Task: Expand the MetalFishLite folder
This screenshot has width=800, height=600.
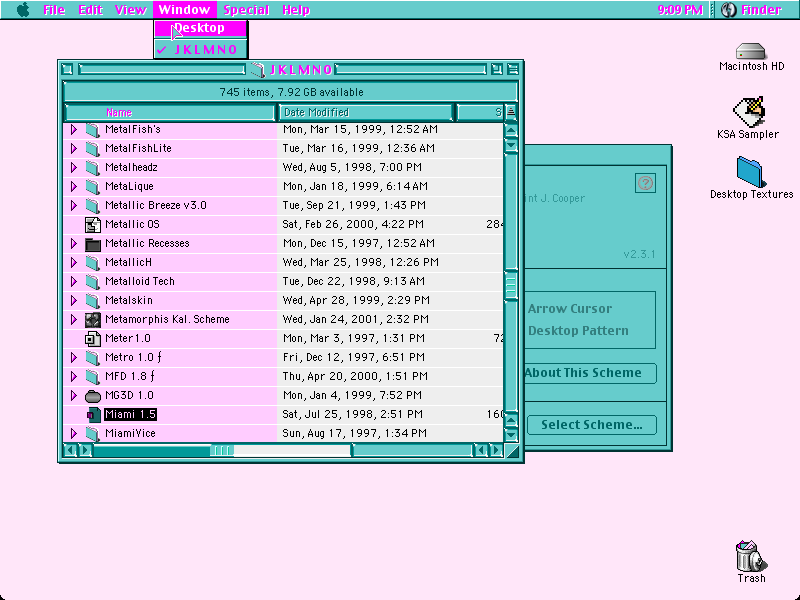Action: [74, 148]
